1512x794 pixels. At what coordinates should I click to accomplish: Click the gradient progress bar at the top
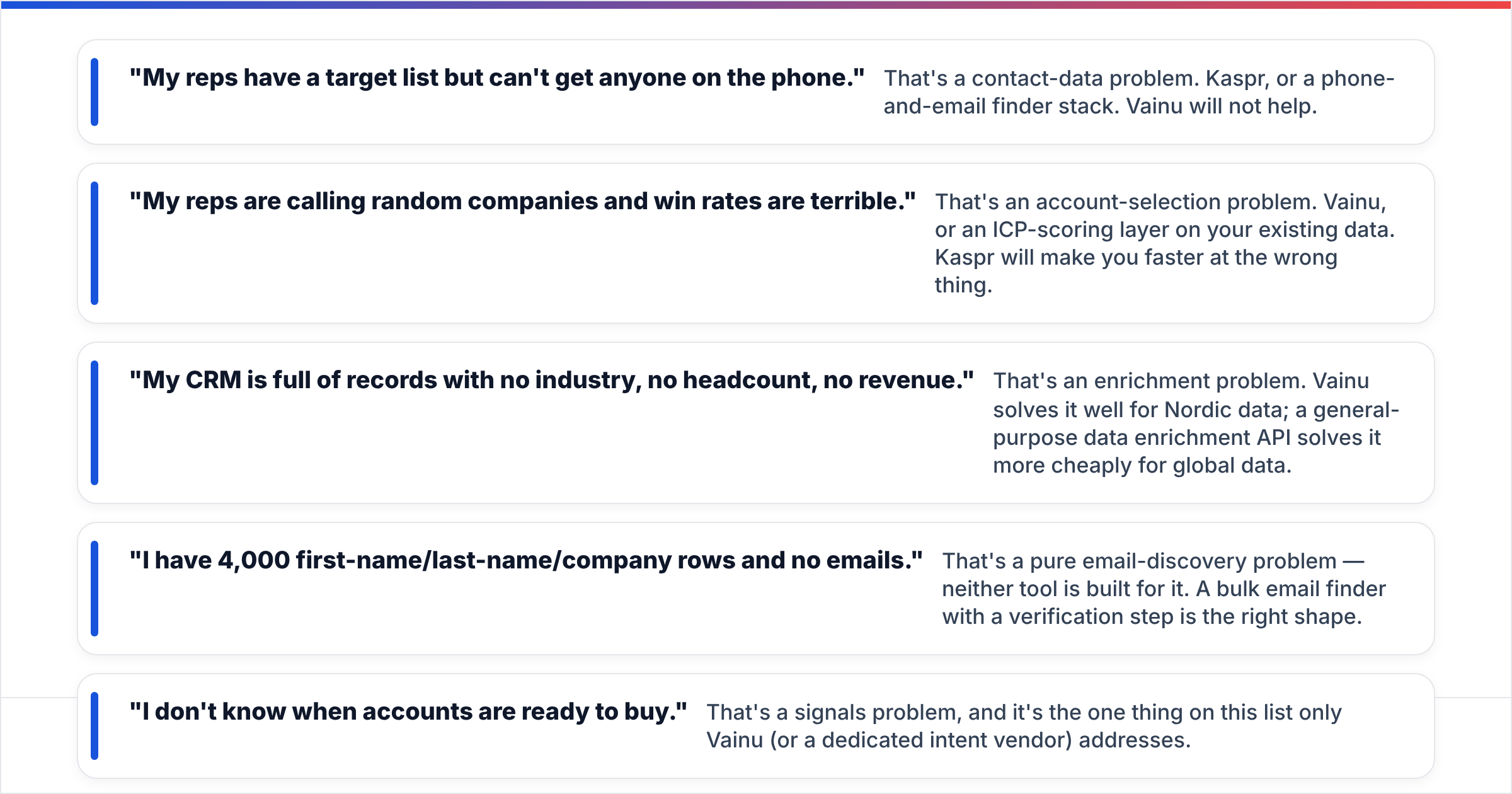(756, 4)
